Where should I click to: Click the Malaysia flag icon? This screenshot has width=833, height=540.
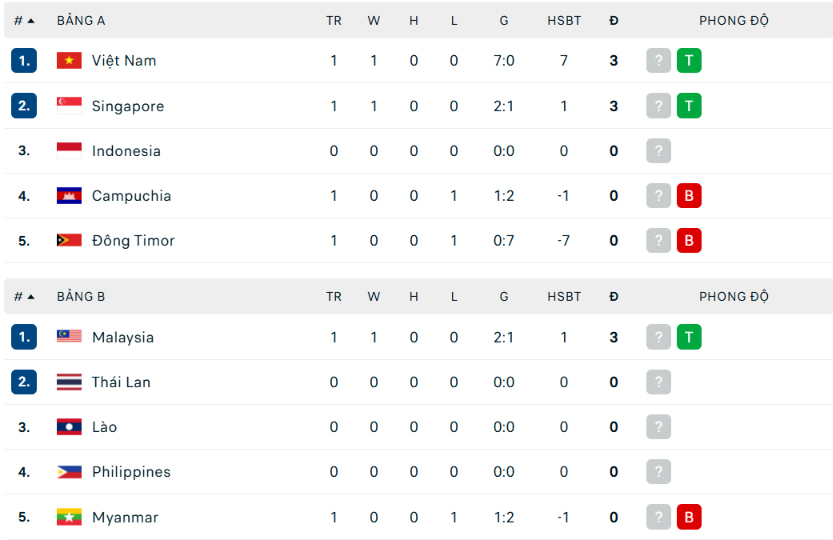click(x=69, y=337)
